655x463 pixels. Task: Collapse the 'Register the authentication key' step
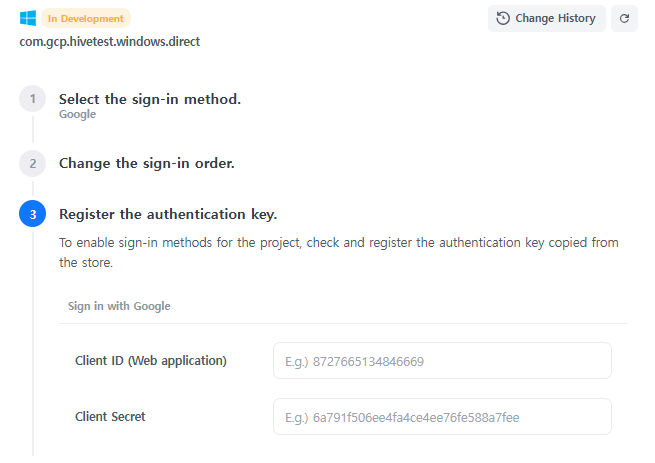[168, 214]
